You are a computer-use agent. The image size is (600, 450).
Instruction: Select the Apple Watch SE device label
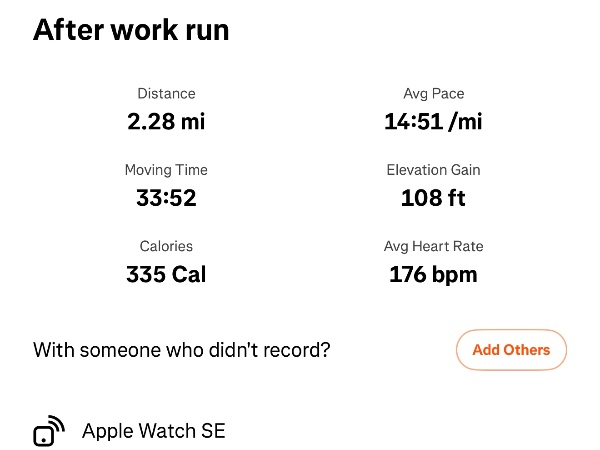(x=153, y=431)
